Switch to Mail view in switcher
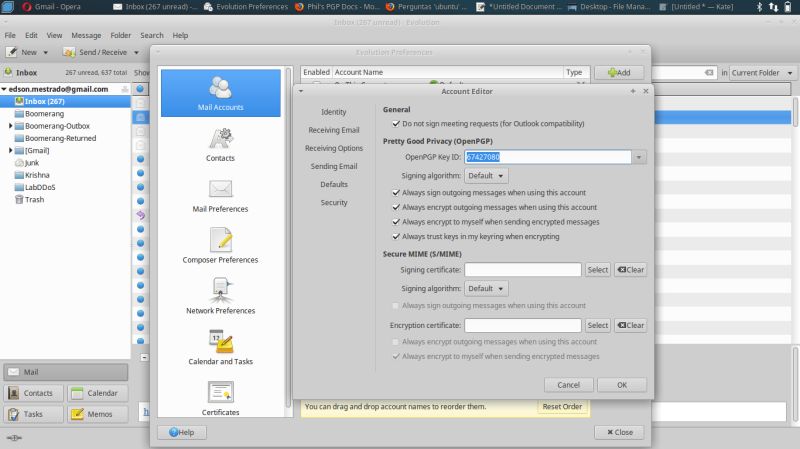Image resolution: width=800 pixels, height=449 pixels. 66,372
